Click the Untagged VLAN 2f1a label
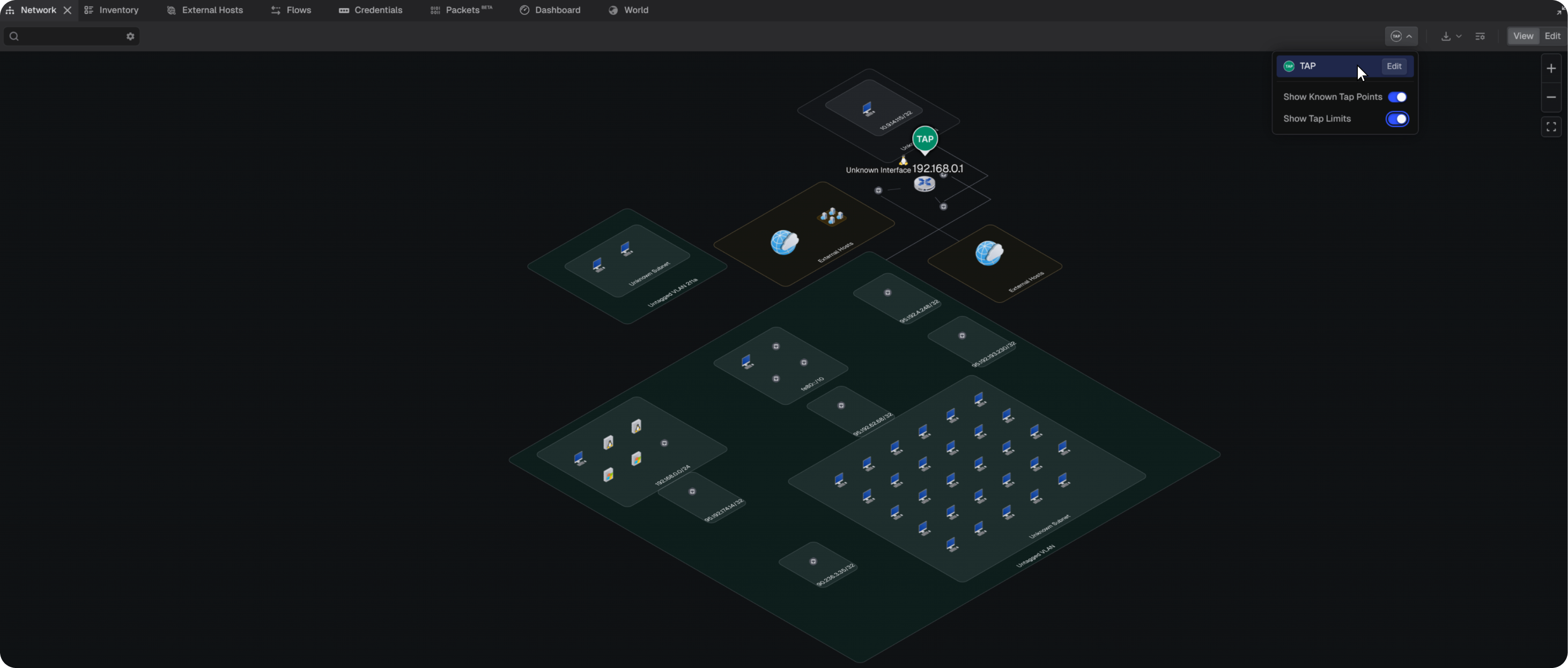1568x668 pixels. [672, 293]
